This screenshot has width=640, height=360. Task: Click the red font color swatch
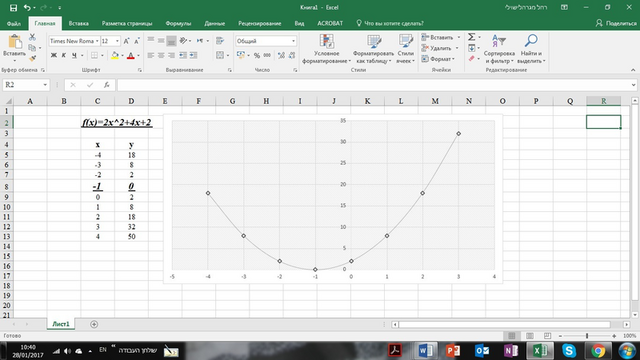click(x=131, y=56)
